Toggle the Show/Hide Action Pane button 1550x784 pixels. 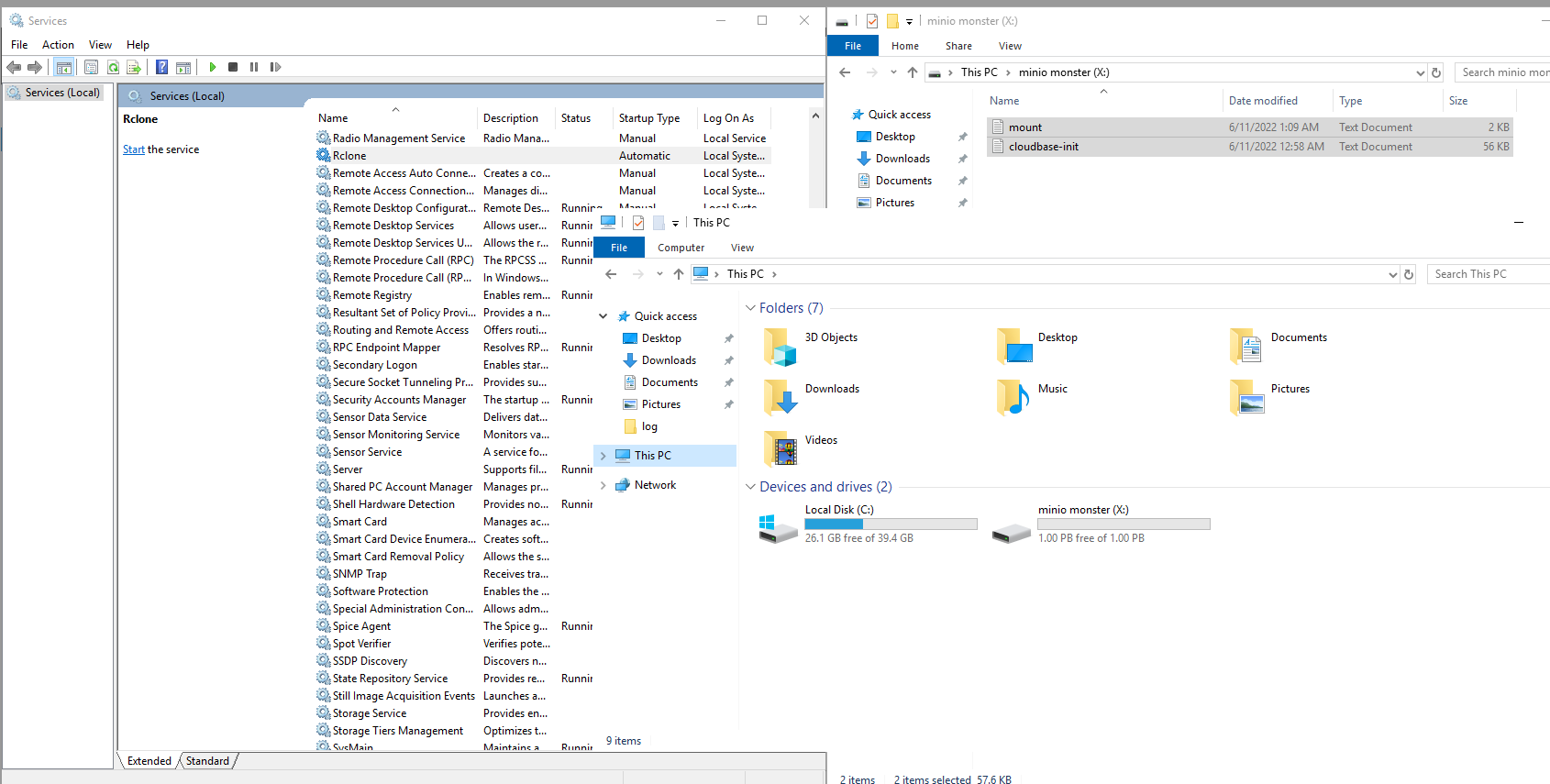[183, 67]
